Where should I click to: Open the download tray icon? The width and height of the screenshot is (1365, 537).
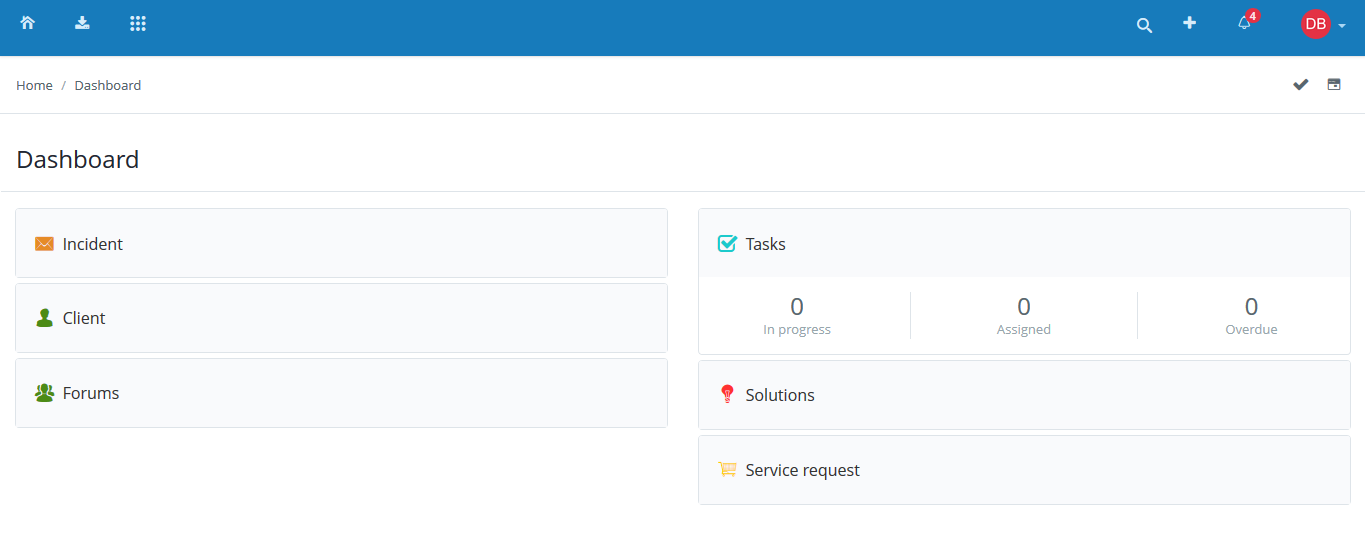(x=83, y=23)
